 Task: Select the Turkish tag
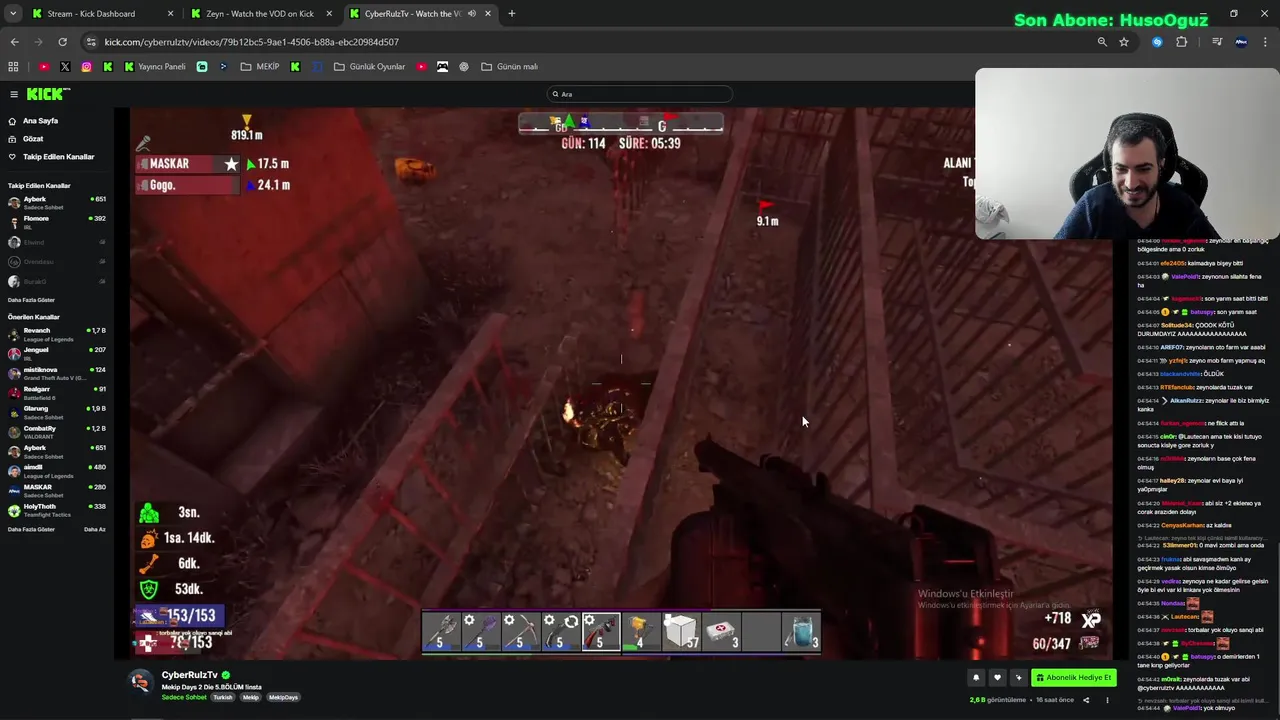pyautogui.click(x=222, y=697)
